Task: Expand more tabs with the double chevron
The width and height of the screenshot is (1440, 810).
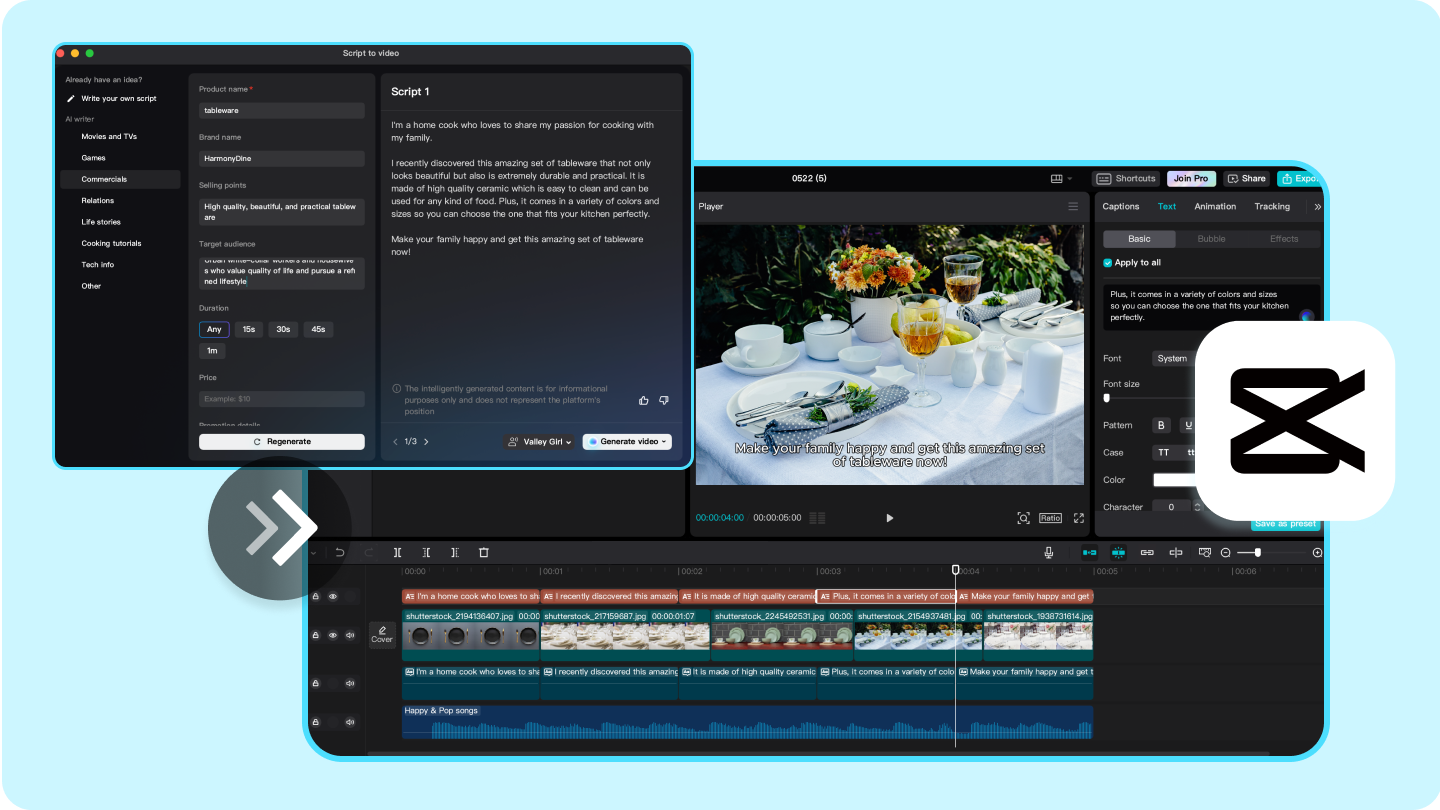Action: (1317, 206)
